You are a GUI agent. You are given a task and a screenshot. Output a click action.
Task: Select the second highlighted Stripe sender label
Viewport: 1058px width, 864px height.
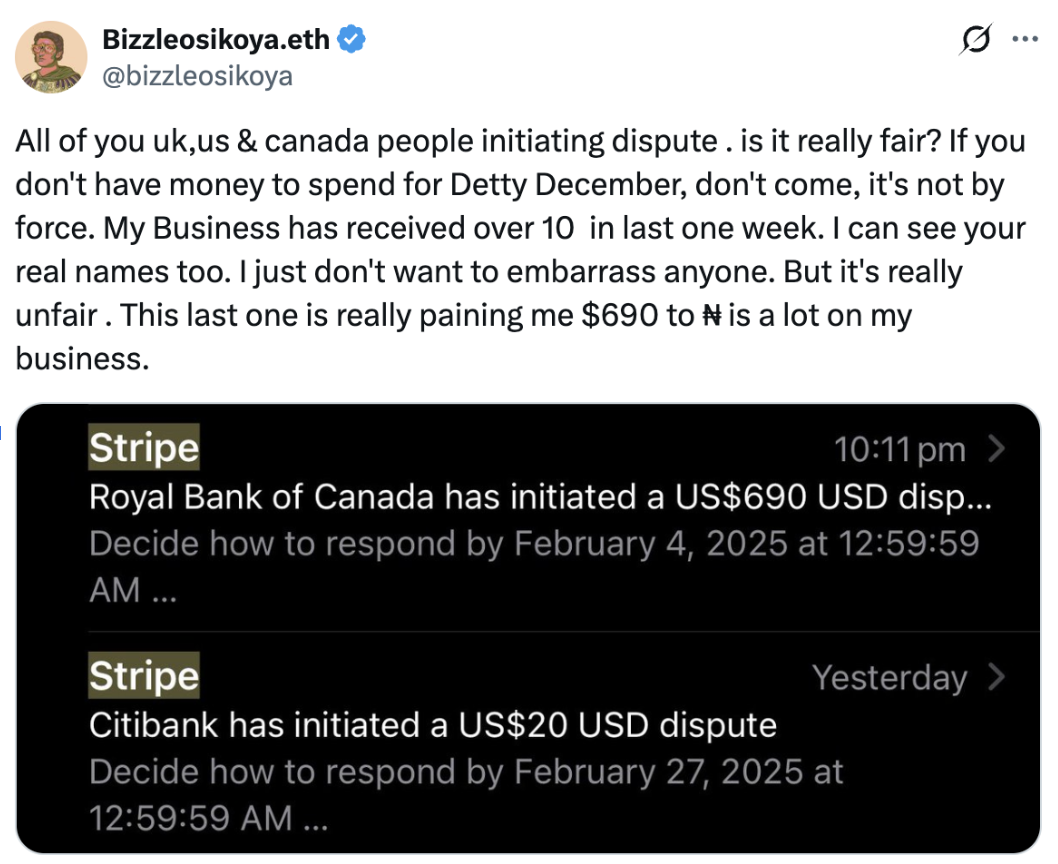(144, 676)
